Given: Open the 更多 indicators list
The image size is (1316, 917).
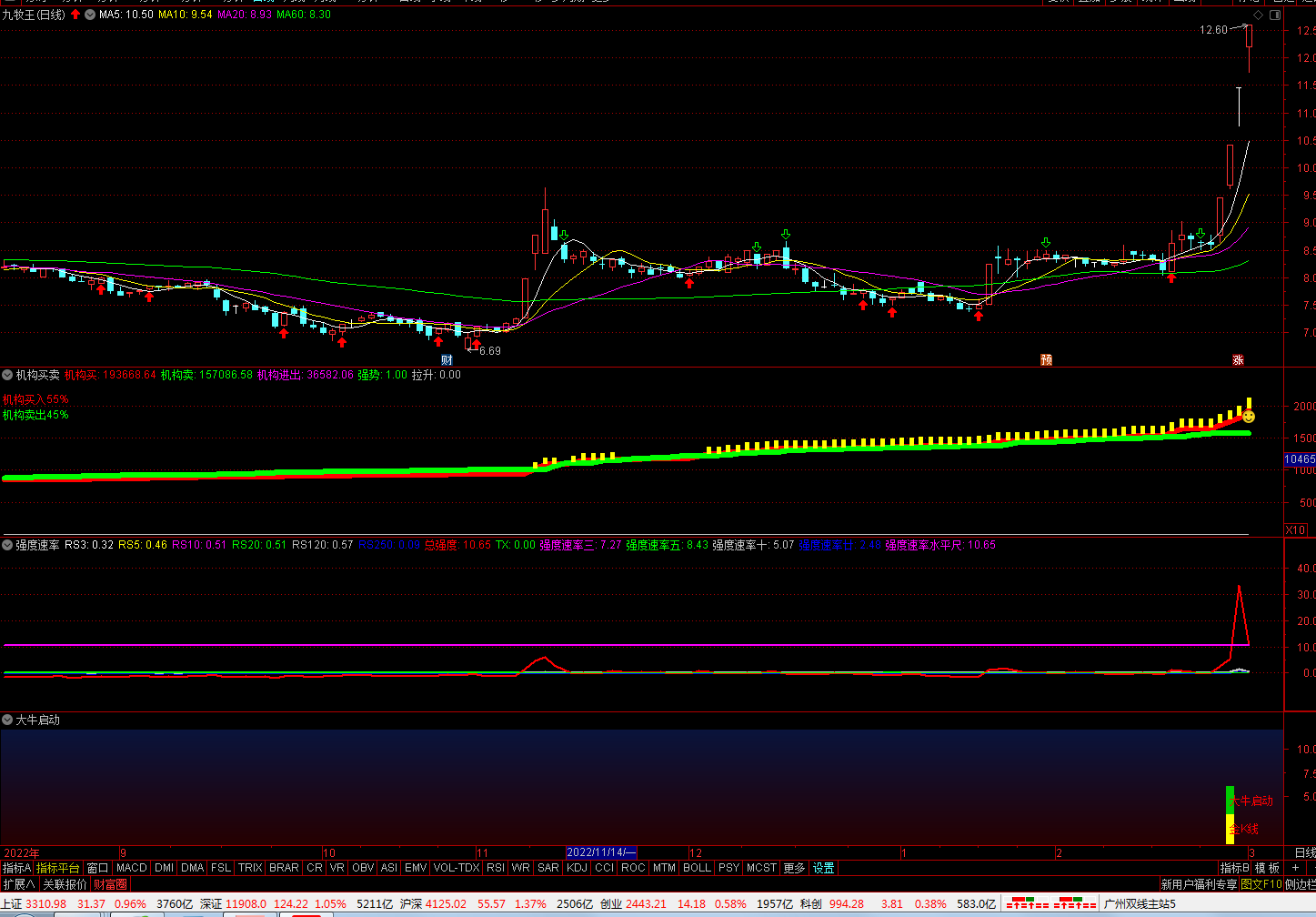Looking at the screenshot, I should (x=794, y=868).
